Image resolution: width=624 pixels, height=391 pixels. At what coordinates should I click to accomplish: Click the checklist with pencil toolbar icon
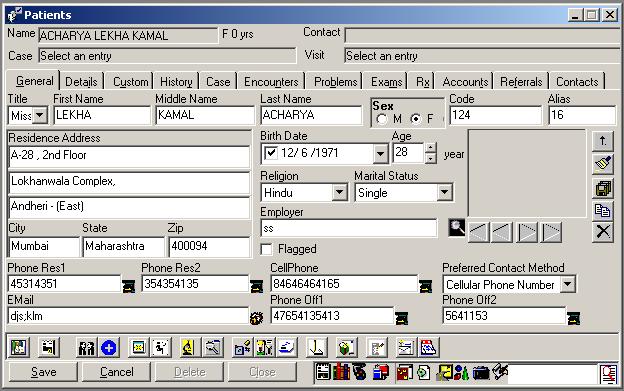[376, 348]
